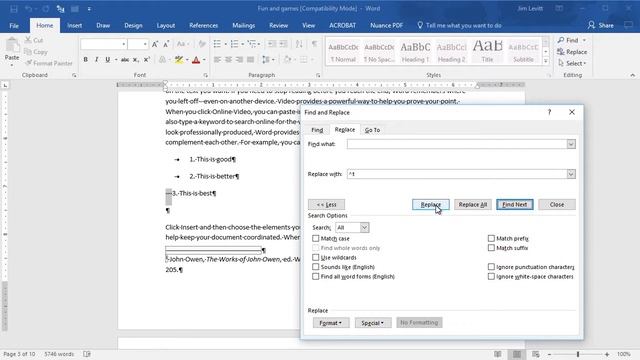Enable Match case checkbox
Viewport: 640px width, 360px height.
click(316, 238)
